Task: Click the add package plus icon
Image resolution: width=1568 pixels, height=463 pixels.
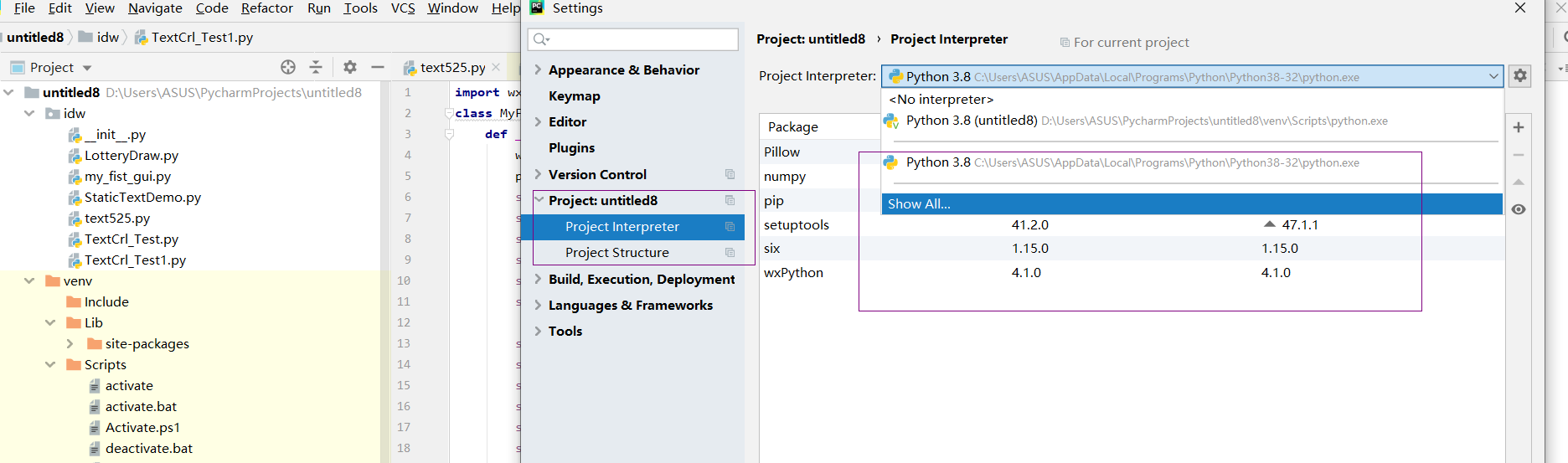Action: point(1519,127)
